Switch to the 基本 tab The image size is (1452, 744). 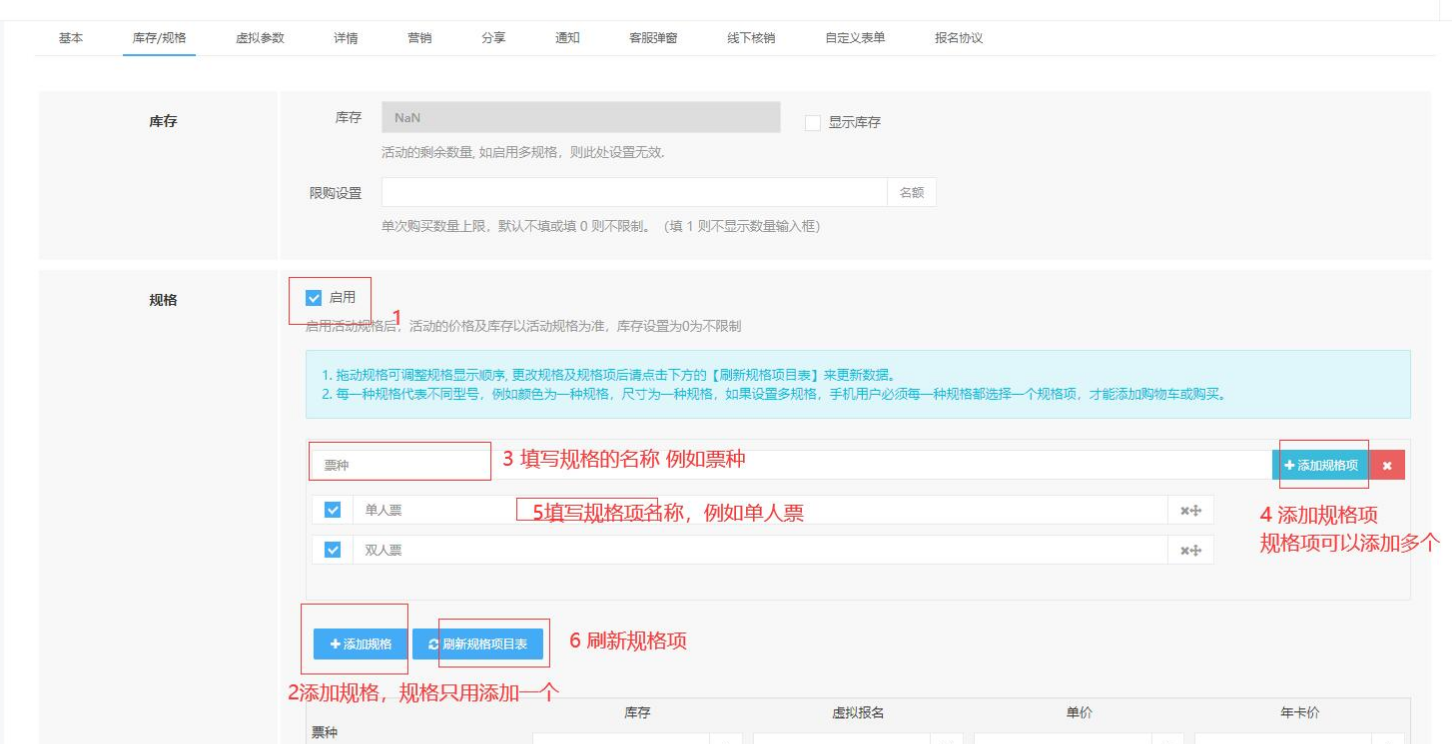point(70,38)
